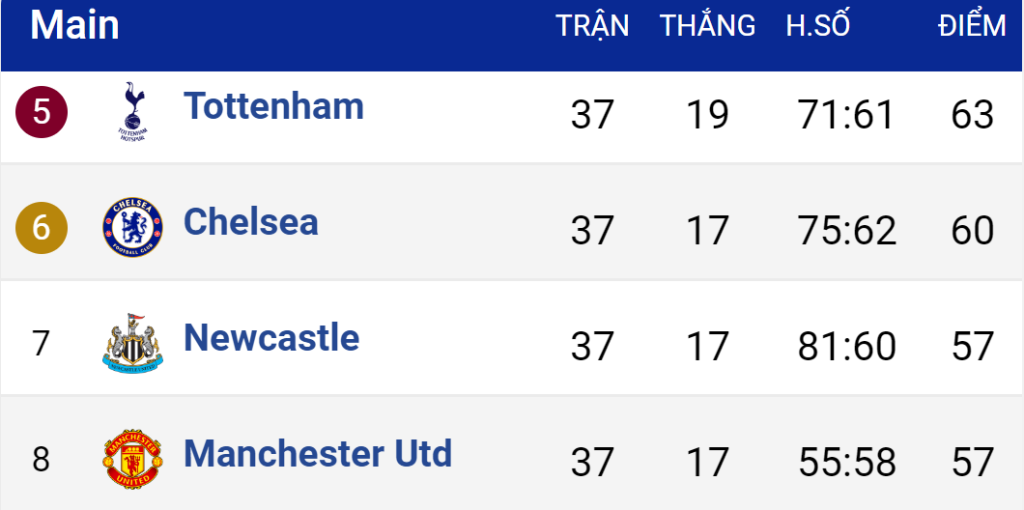The height and width of the screenshot is (510, 1024).
Task: Click Chelsea's 75:62 goal difference
Action: tap(847, 231)
